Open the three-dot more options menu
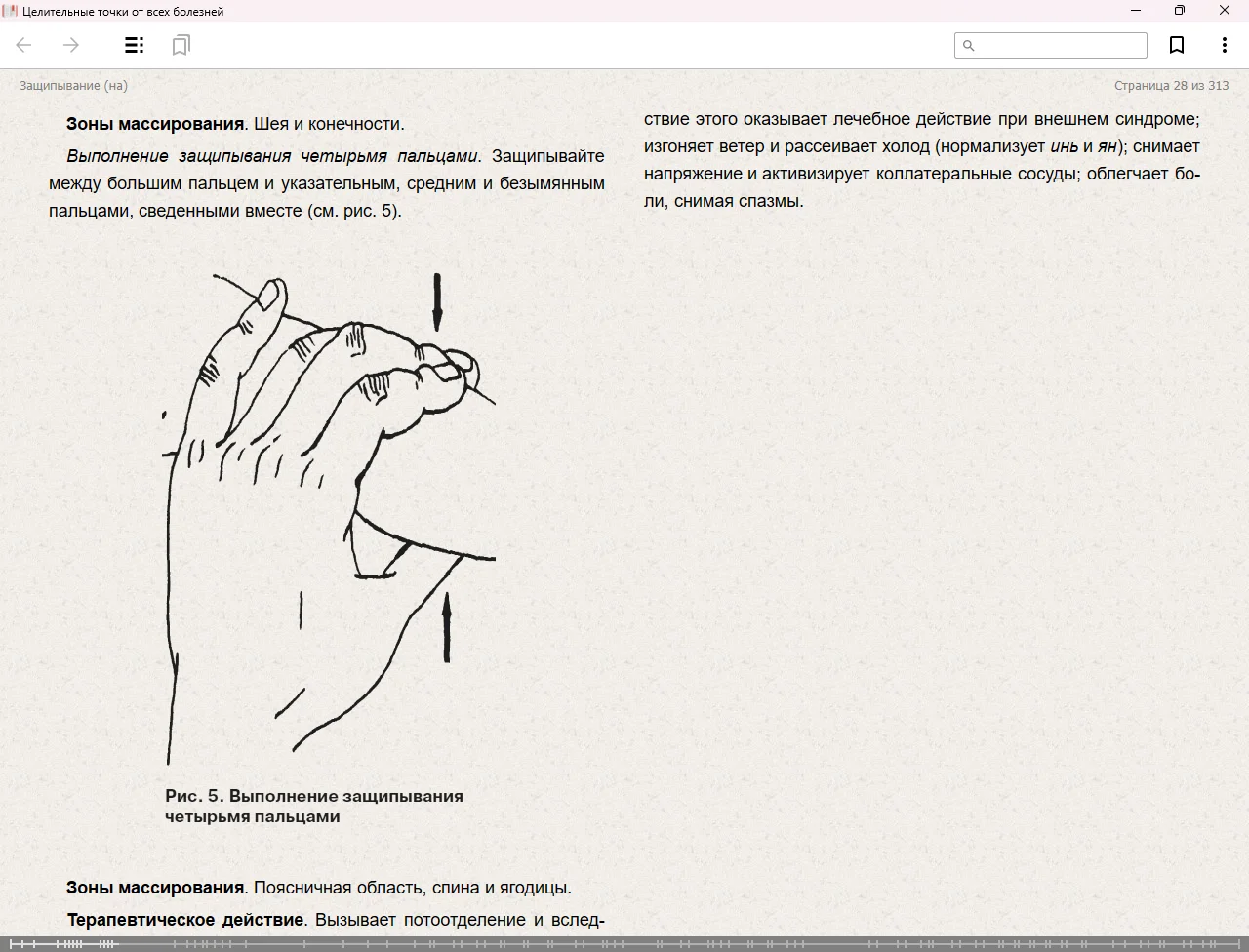This screenshot has width=1249, height=952. pos(1224,45)
